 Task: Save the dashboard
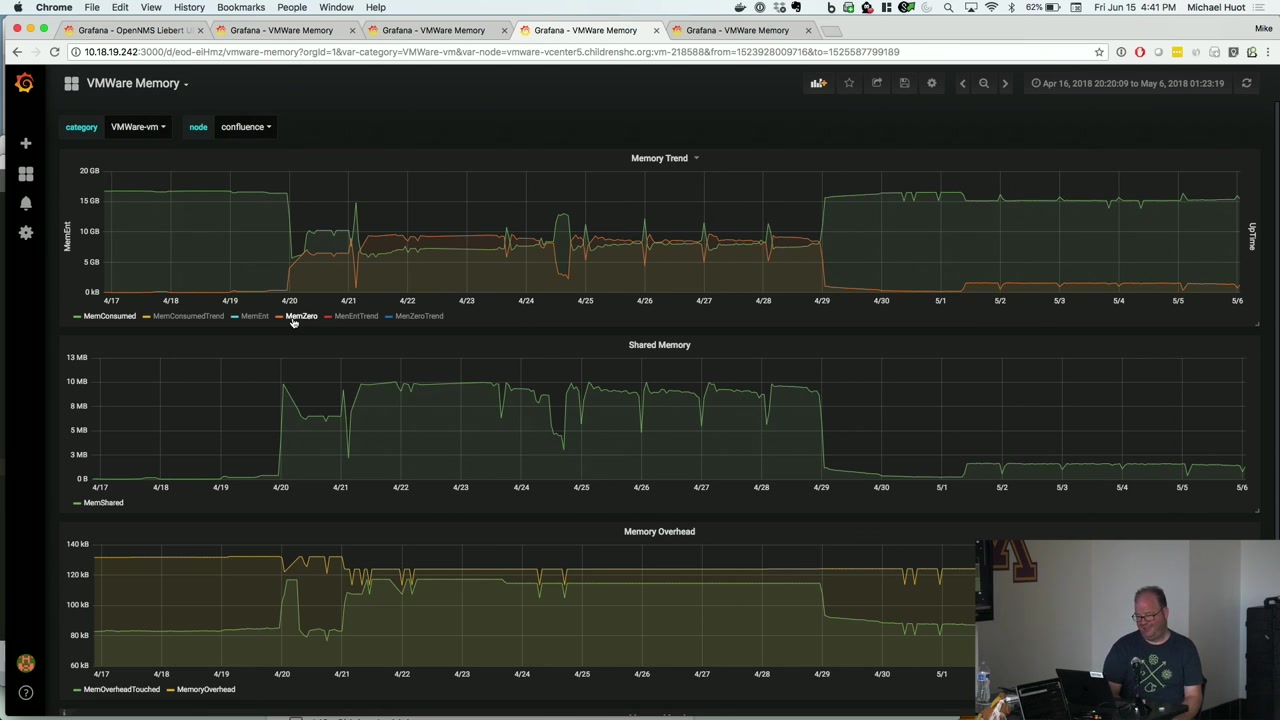(x=904, y=83)
